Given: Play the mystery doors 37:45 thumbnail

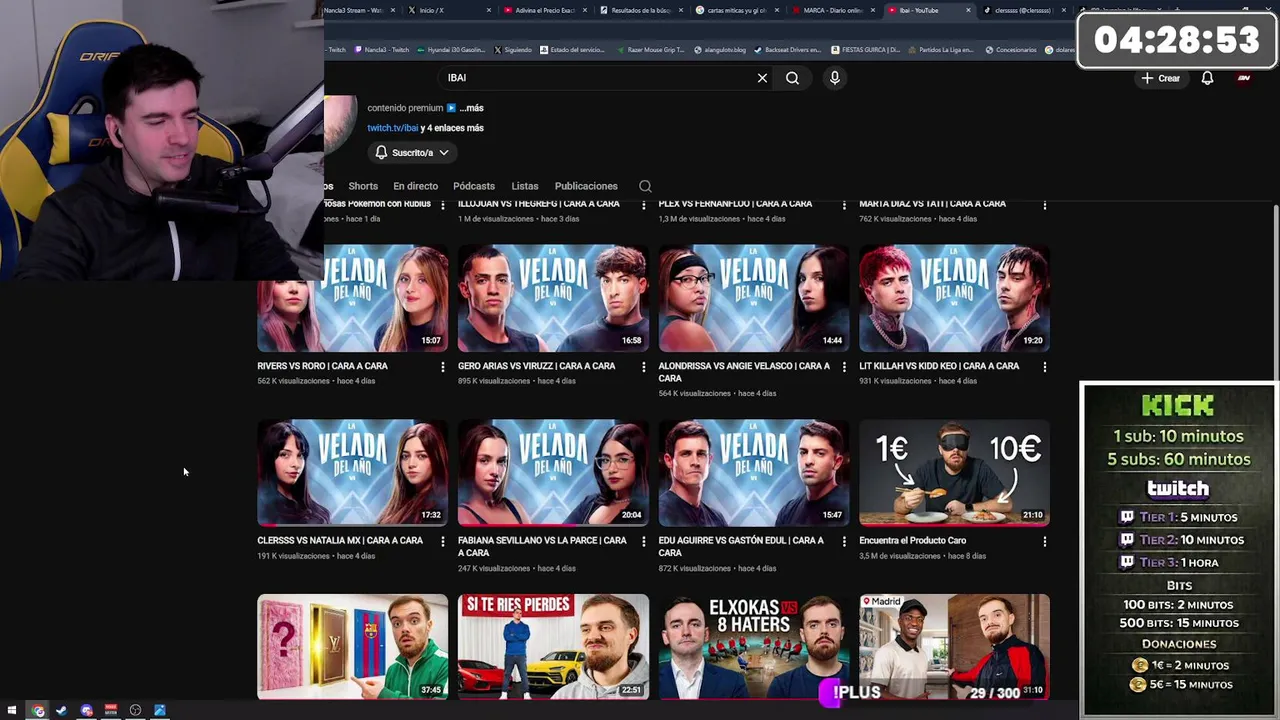Looking at the screenshot, I should [352, 647].
